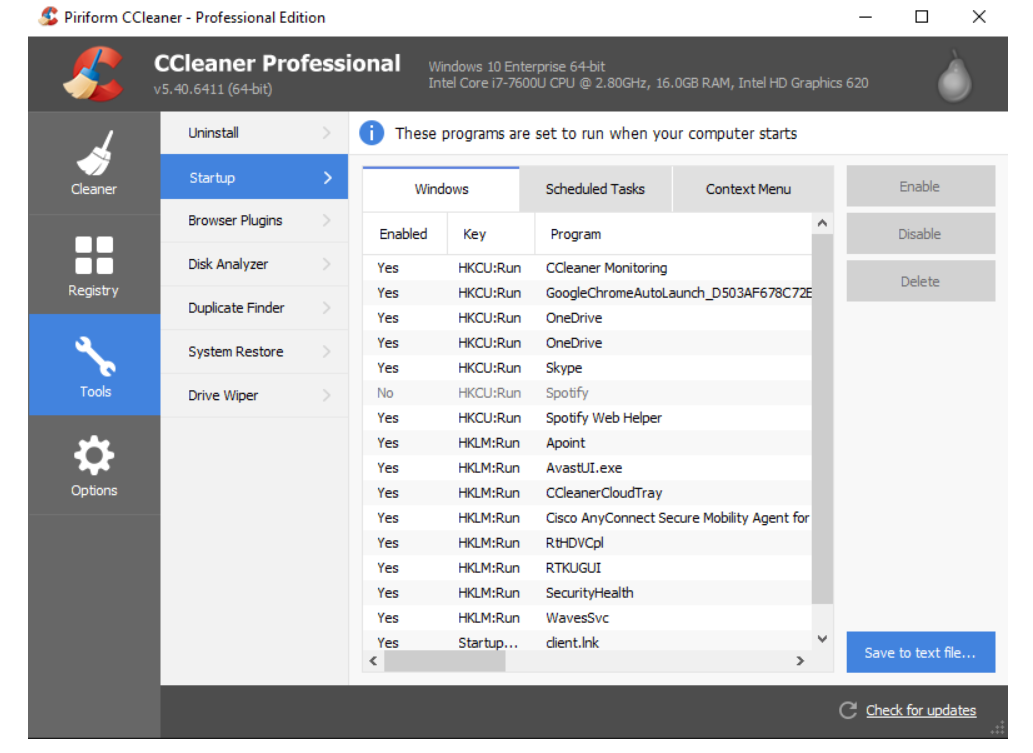Select the RtHDVCpl startup entry

587,543
